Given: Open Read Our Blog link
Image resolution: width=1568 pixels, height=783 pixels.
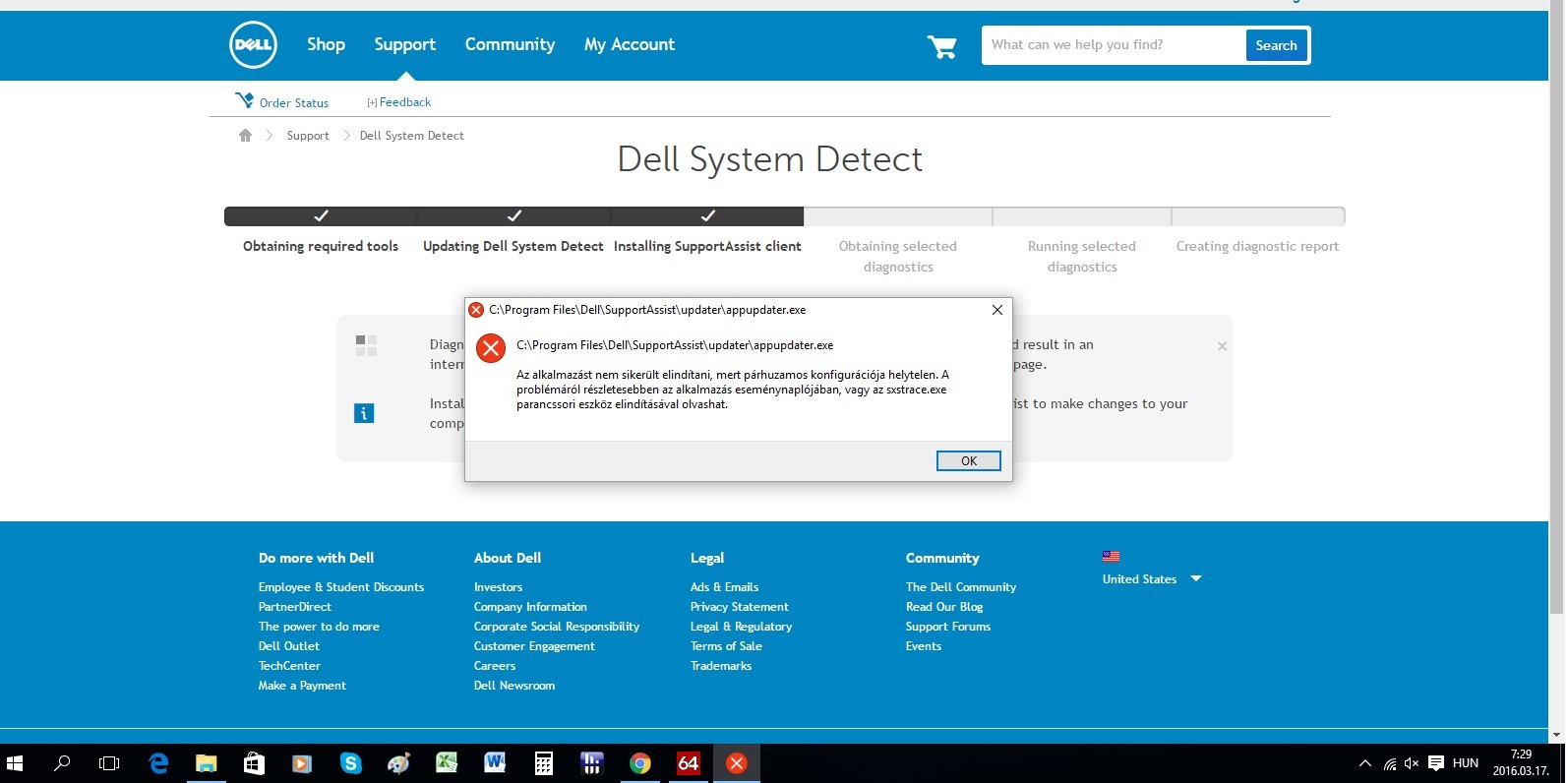Looking at the screenshot, I should point(944,607).
